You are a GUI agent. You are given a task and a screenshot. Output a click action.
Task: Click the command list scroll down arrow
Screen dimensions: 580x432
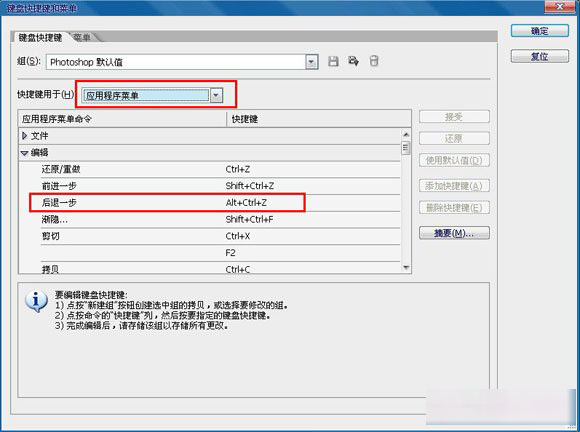406,267
